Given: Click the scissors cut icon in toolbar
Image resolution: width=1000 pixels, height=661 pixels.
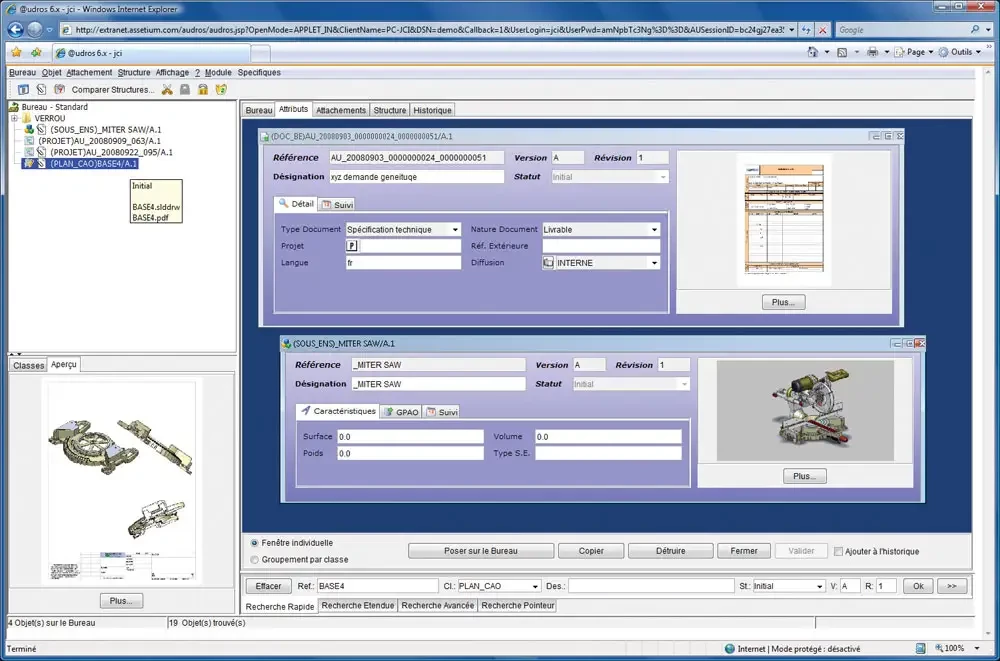Looking at the screenshot, I should pos(167,90).
